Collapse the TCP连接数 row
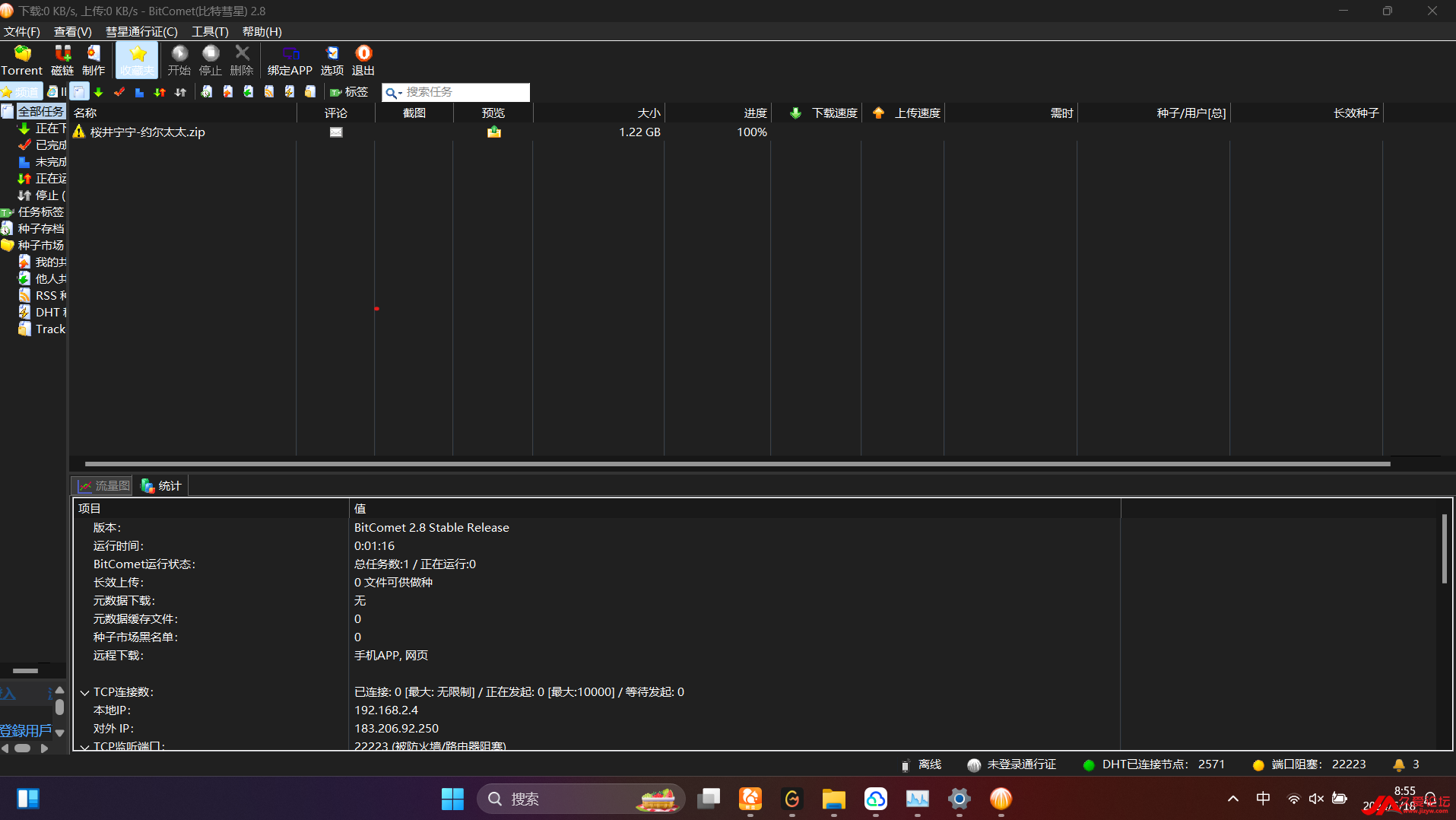1456x820 pixels. click(84, 692)
